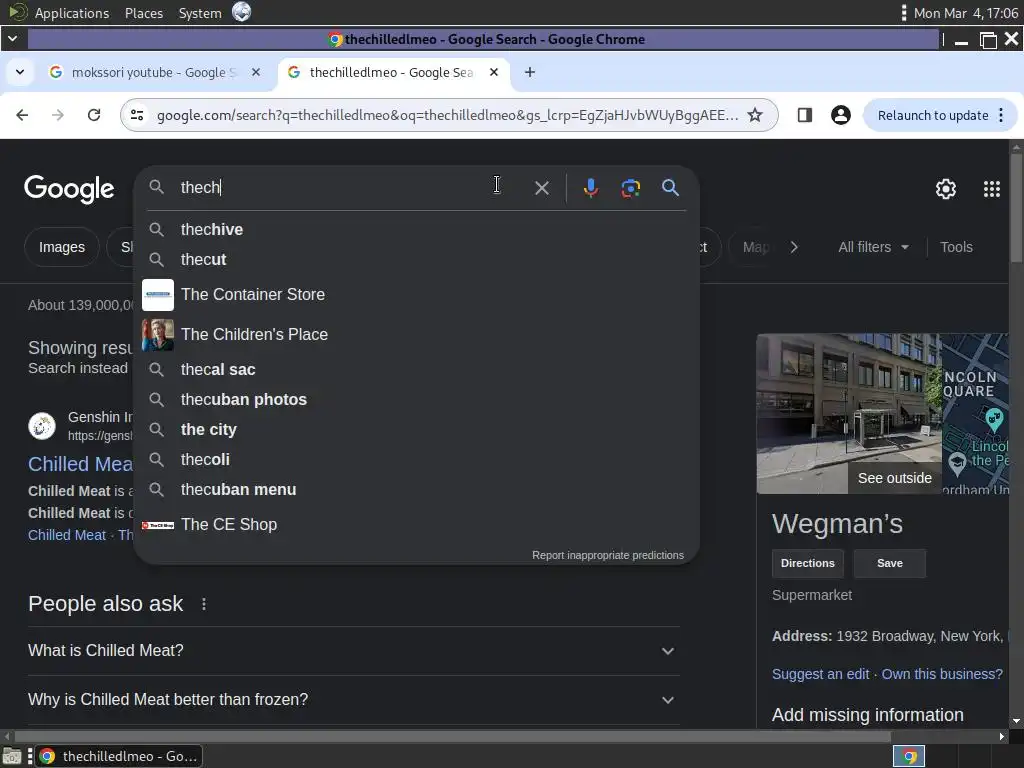This screenshot has width=1024, height=768.
Task: Select suggestion thecal sac
Action: pyautogui.click(x=416, y=370)
